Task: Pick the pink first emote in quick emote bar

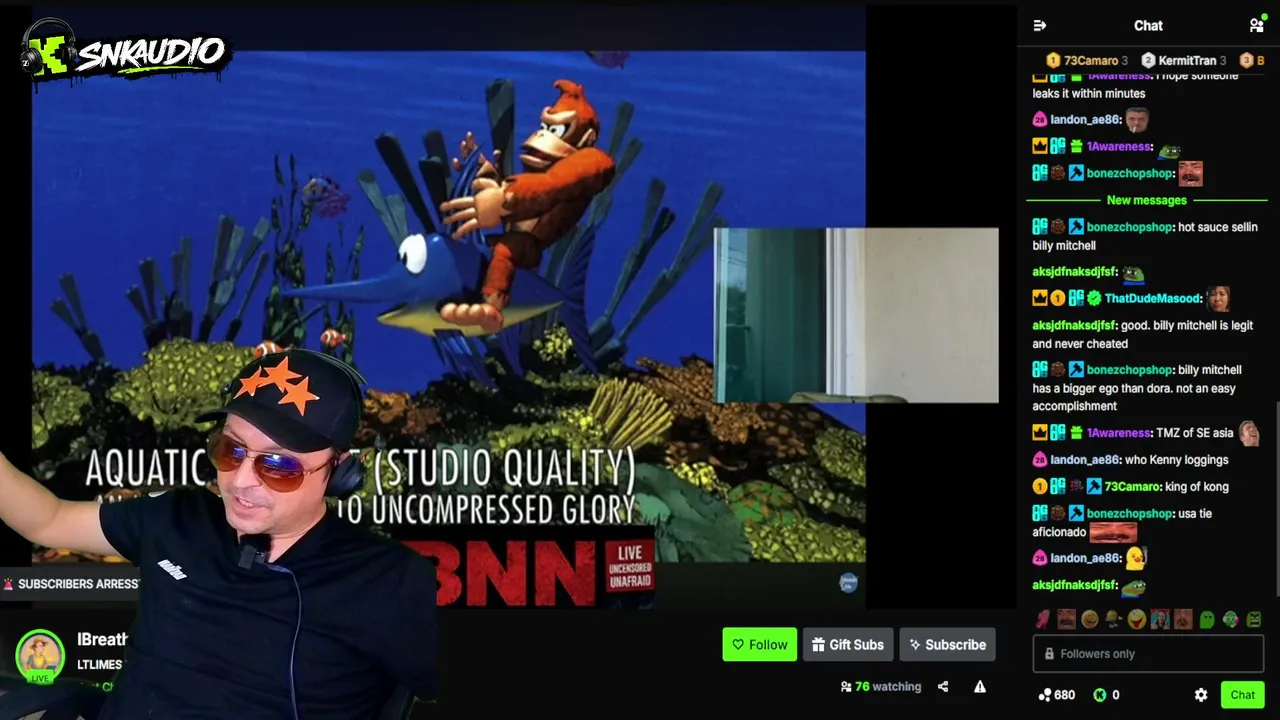Action: 1043,620
